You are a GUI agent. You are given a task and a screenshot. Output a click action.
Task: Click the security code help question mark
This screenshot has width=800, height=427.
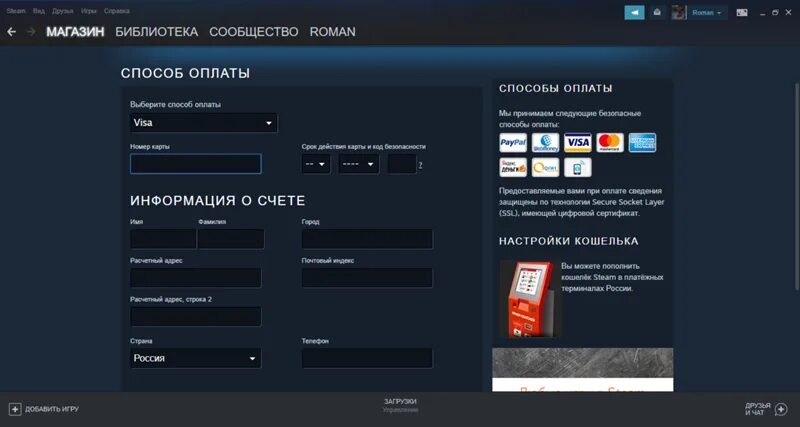pos(420,165)
